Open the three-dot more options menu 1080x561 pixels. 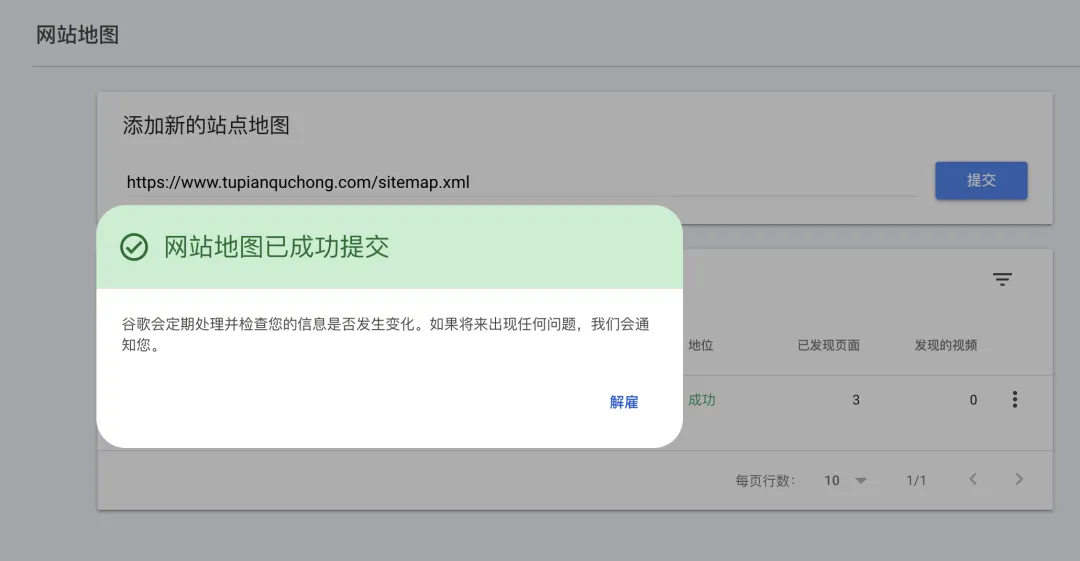tap(1015, 400)
